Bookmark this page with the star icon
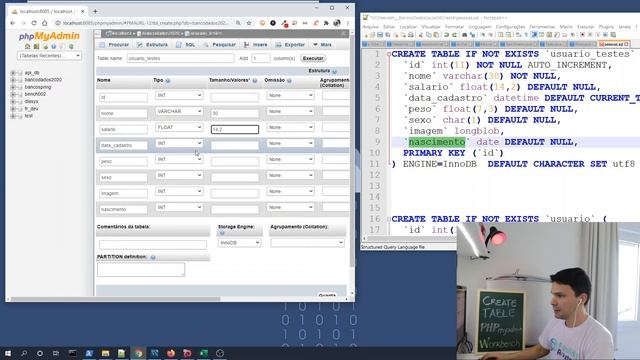The width and height of the screenshot is (640, 360). (249, 23)
